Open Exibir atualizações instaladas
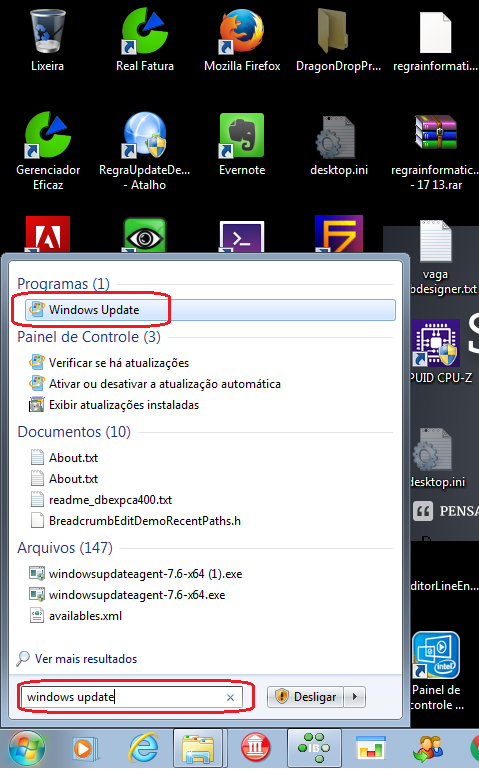This screenshot has width=479, height=774. pyautogui.click(x=114, y=405)
